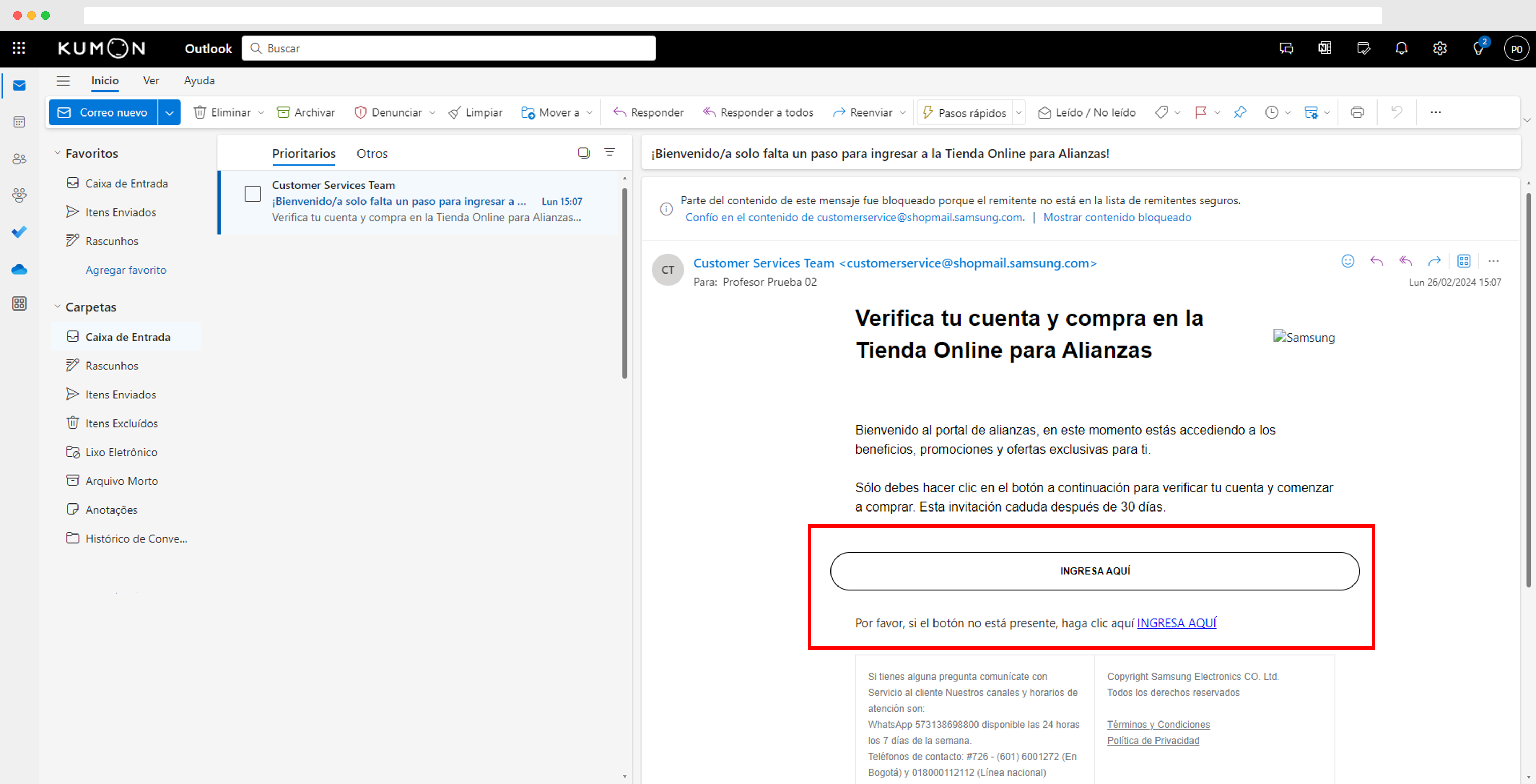Collapse the Favoritos folder group
The height and width of the screenshot is (784, 1536).
pos(57,153)
